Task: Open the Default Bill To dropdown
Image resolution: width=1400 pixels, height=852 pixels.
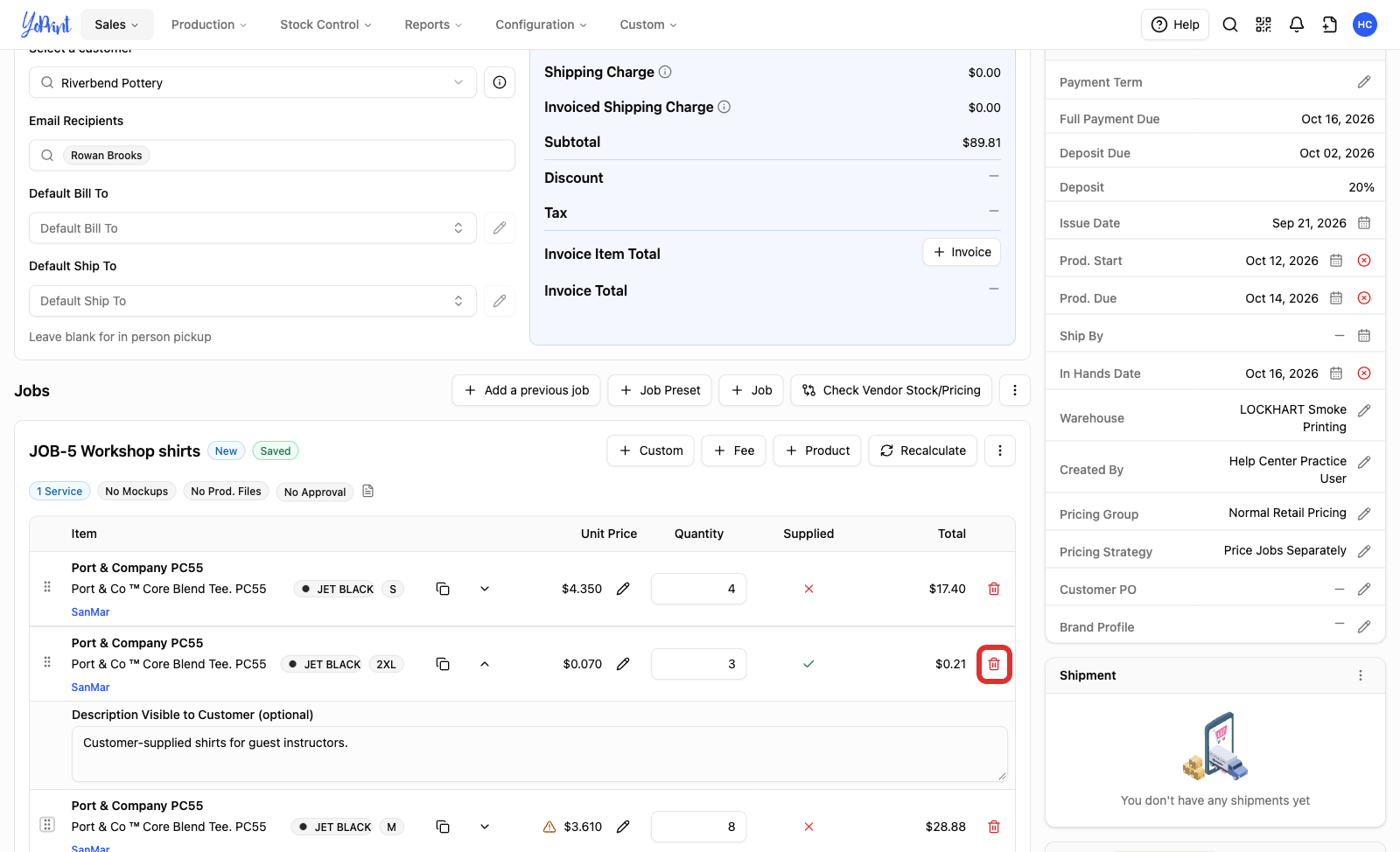Action: (x=253, y=228)
